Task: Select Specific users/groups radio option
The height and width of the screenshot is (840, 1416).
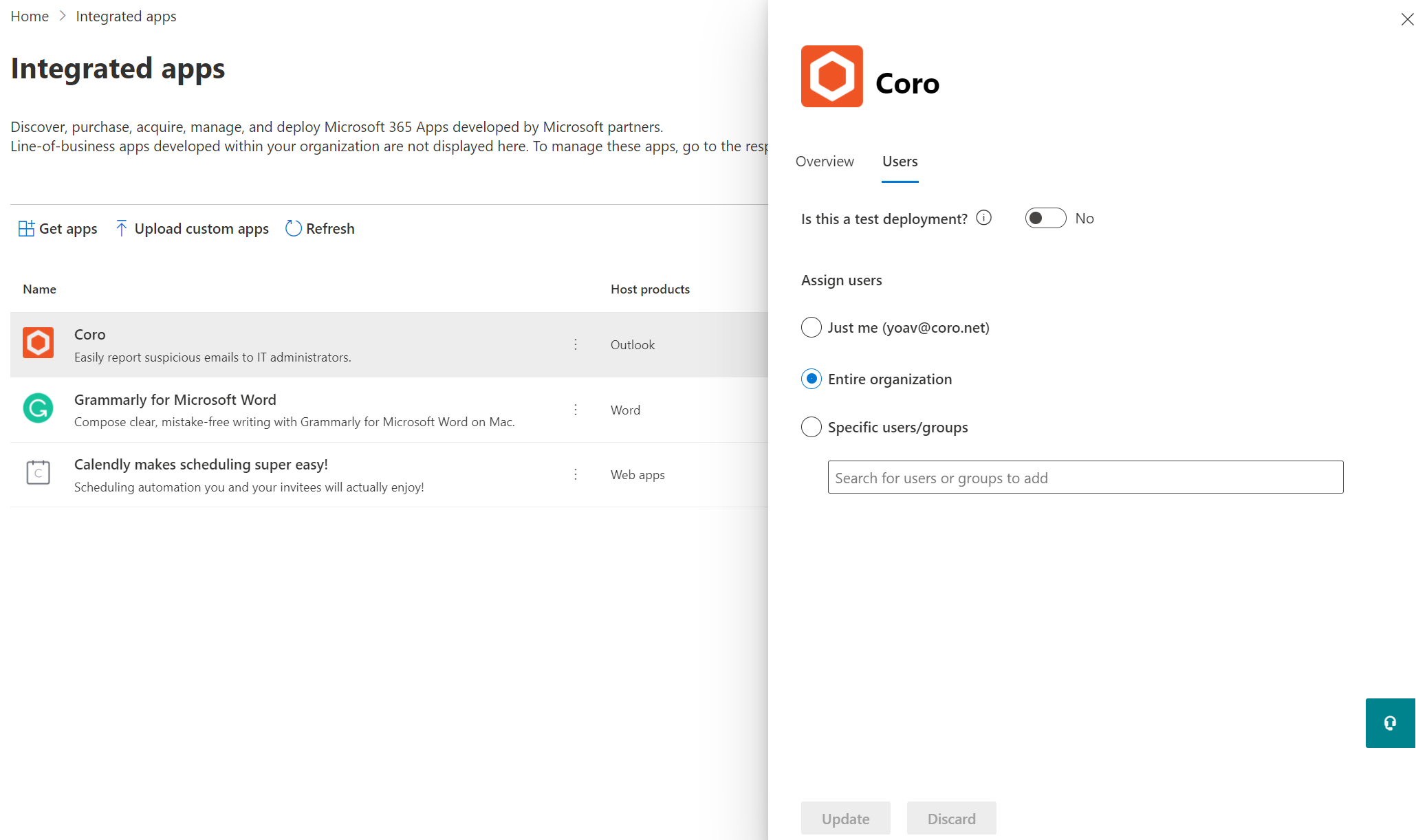Action: (812, 427)
